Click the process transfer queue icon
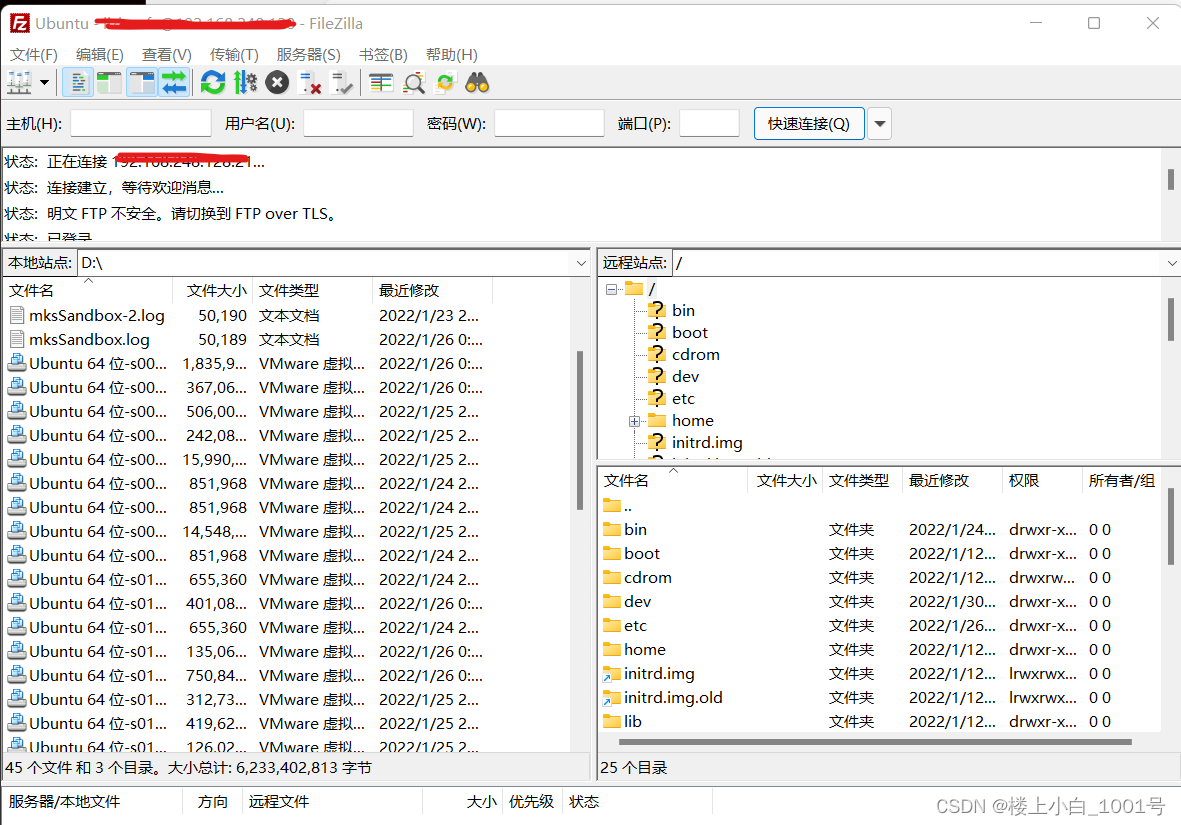 [x=245, y=82]
